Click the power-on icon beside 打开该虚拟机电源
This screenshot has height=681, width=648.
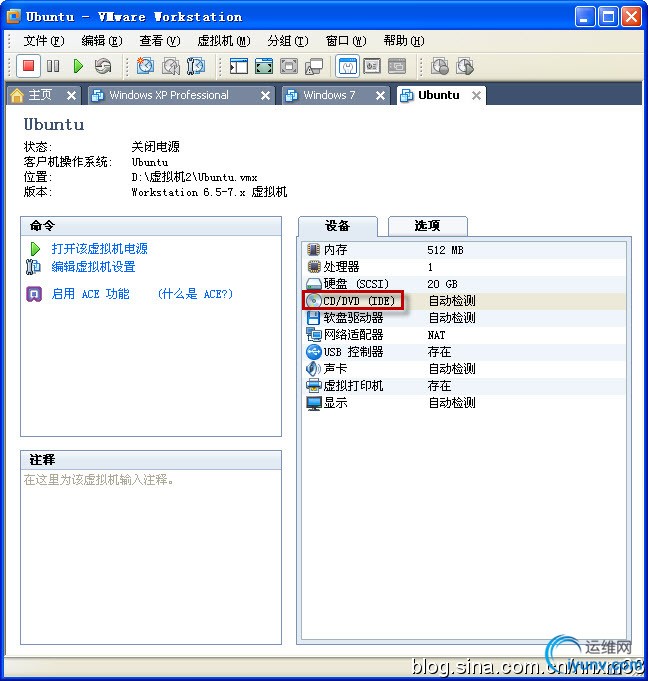click(35, 249)
